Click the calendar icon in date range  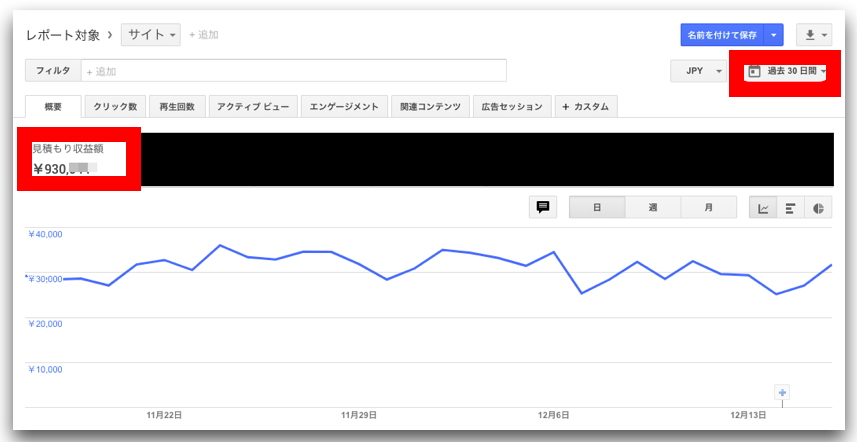pos(753,71)
